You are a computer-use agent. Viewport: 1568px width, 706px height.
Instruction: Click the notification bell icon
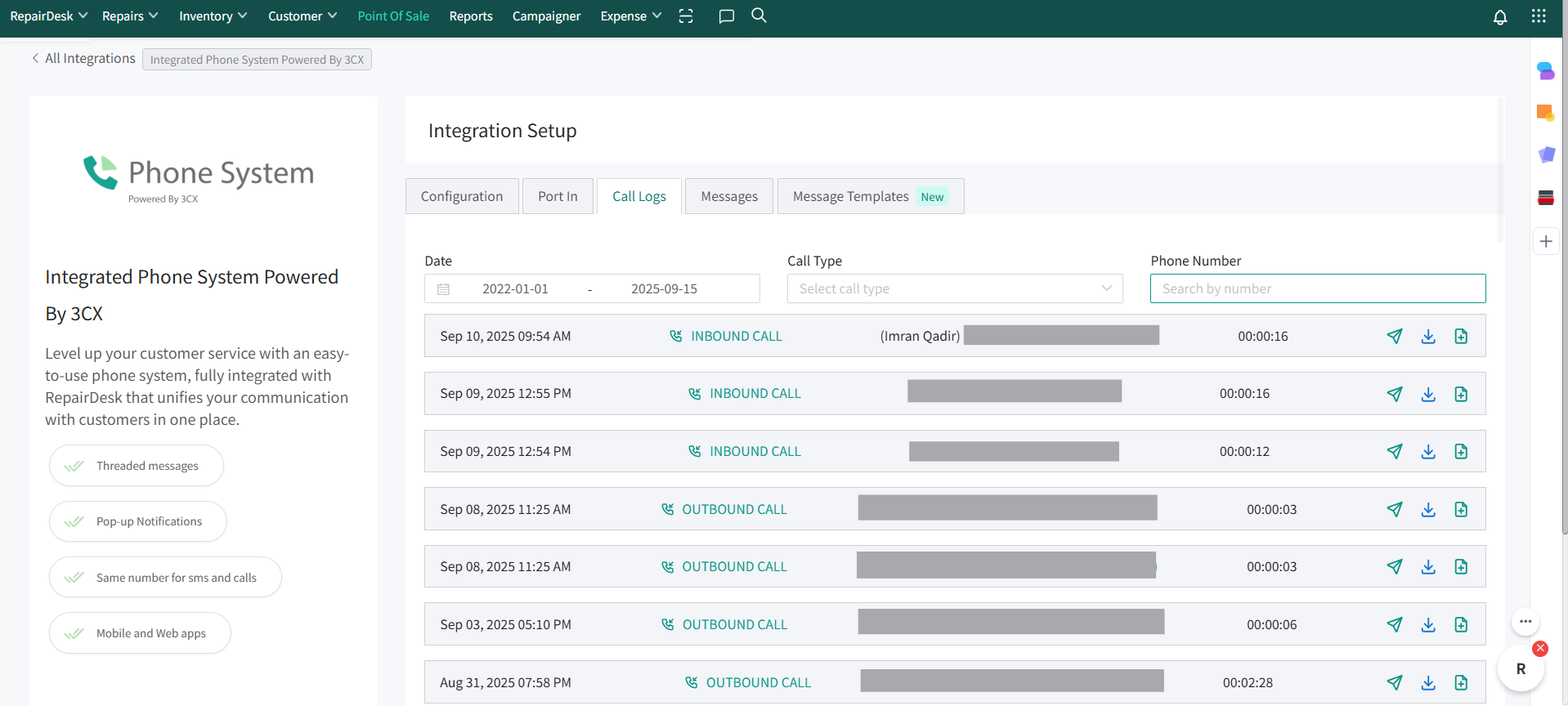click(1499, 17)
